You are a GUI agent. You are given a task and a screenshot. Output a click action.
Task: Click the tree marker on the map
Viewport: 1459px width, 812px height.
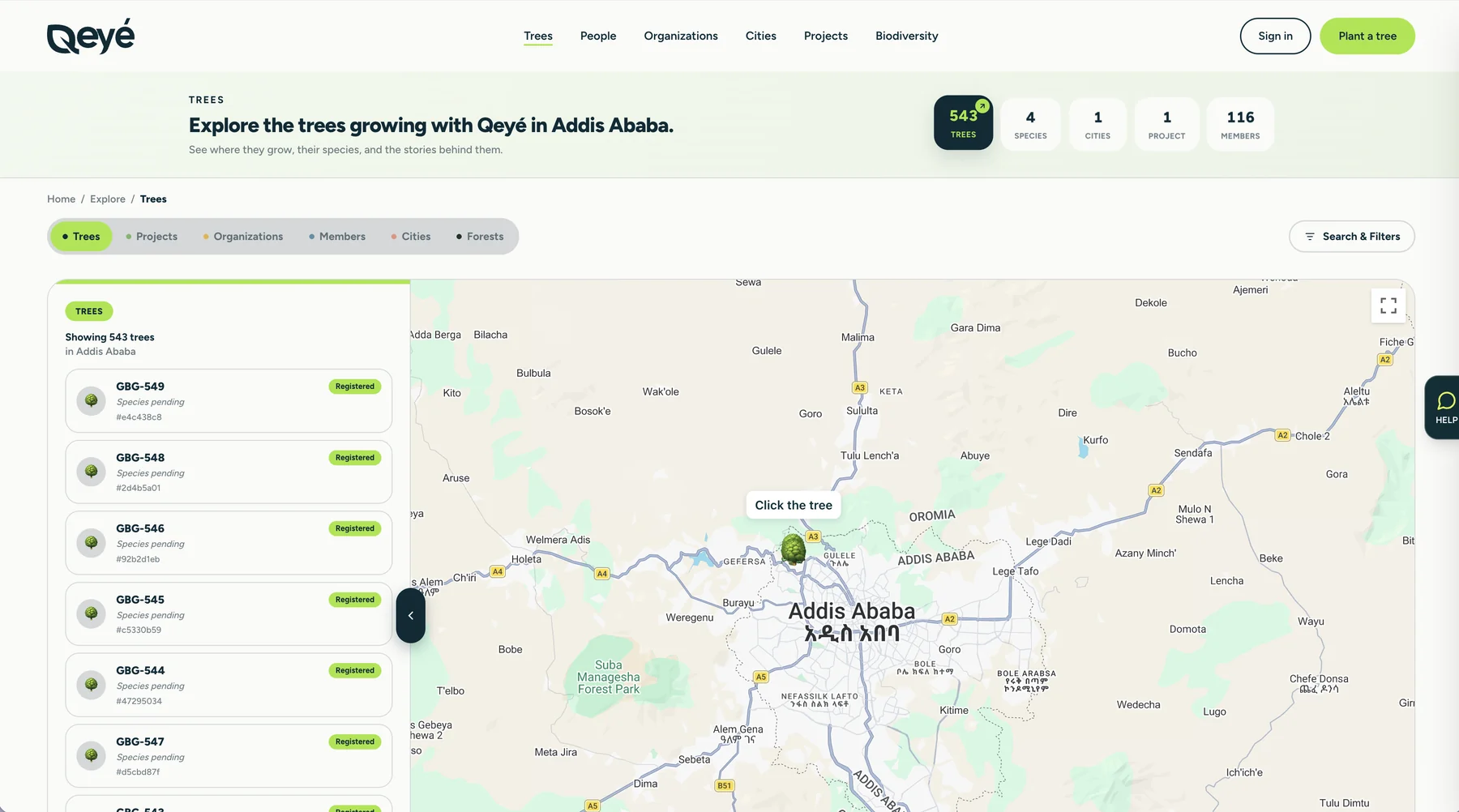(x=794, y=549)
